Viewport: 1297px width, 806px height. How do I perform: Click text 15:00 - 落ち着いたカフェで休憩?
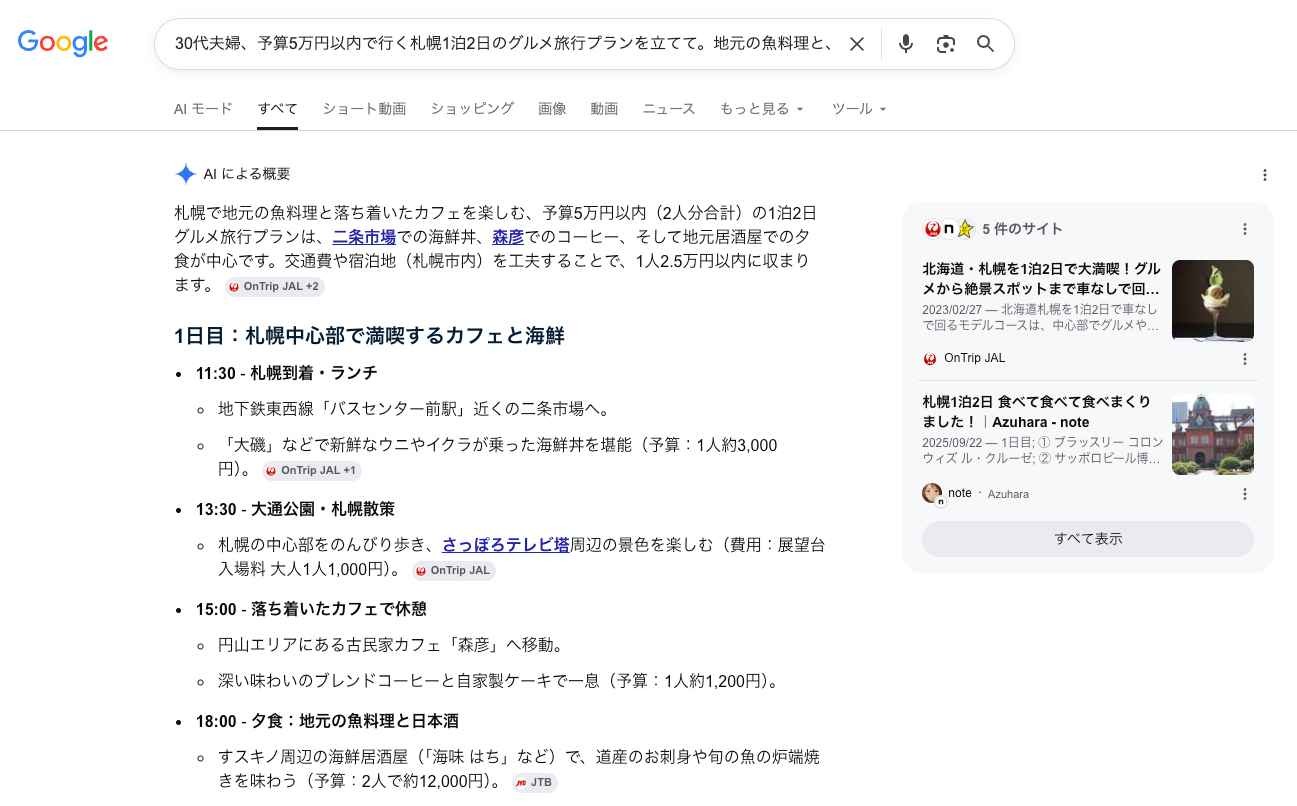[311, 609]
